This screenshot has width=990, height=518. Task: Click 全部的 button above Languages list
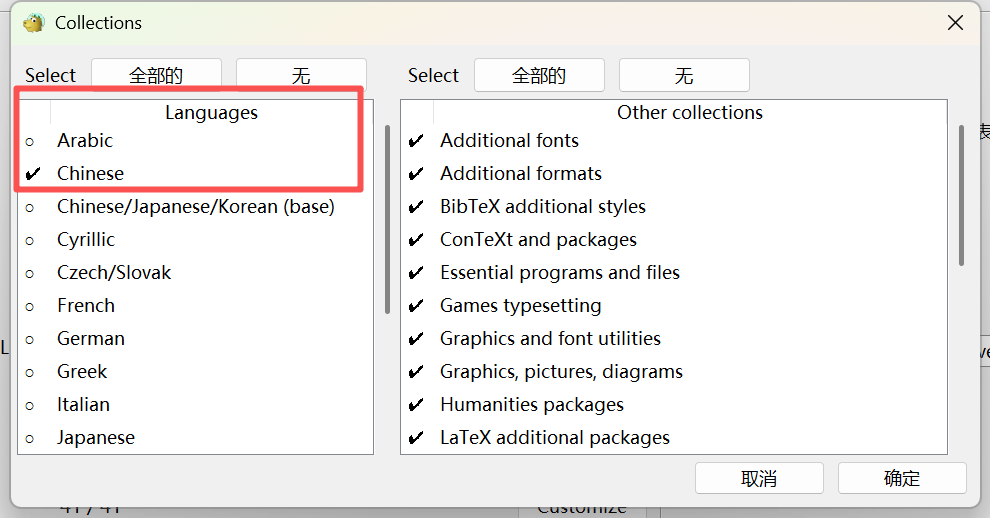(156, 75)
